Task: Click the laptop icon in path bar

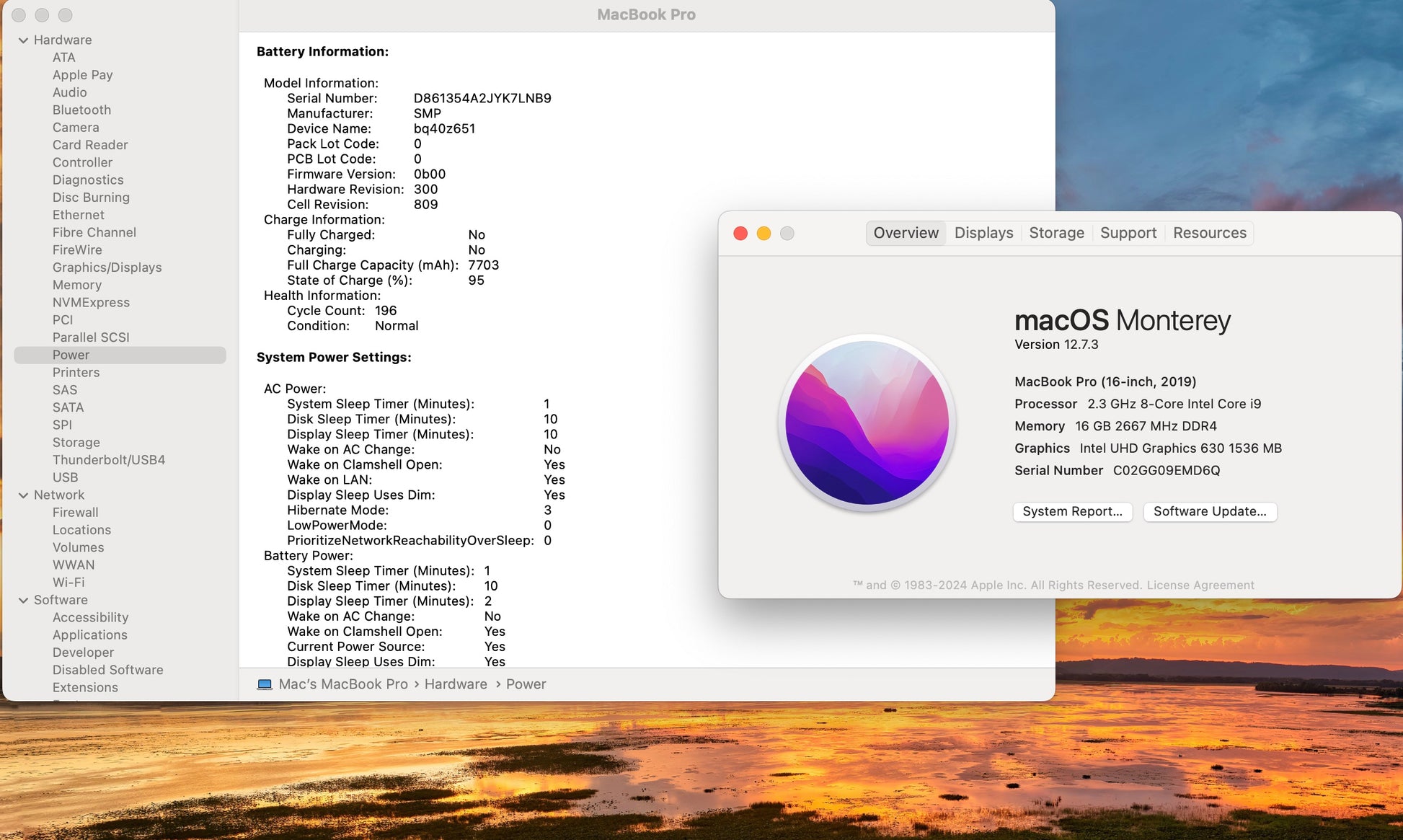Action: (x=265, y=684)
